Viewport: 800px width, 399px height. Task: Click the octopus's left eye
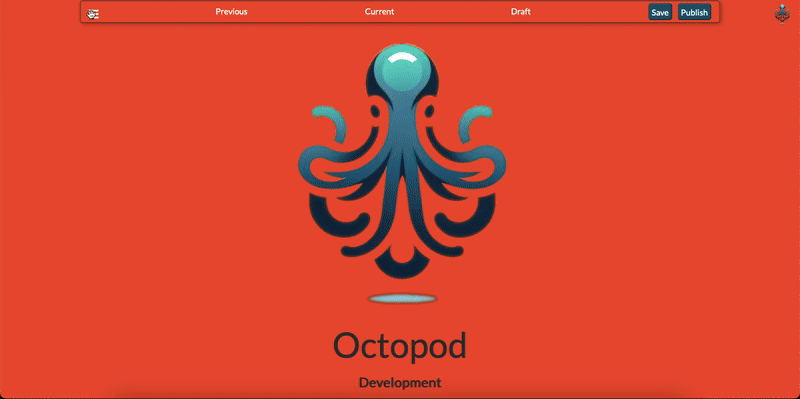pos(375,111)
